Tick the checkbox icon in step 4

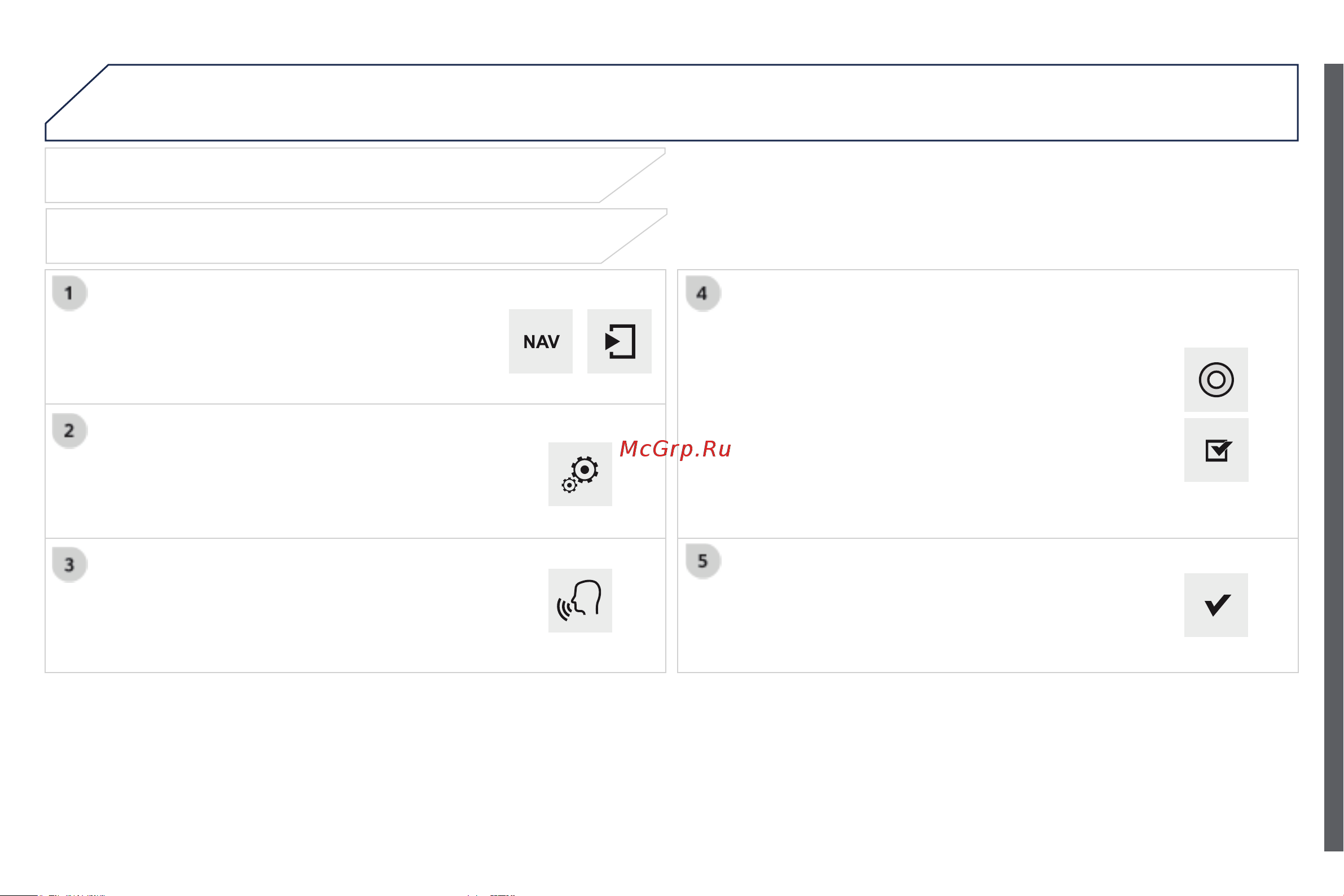(x=1215, y=450)
